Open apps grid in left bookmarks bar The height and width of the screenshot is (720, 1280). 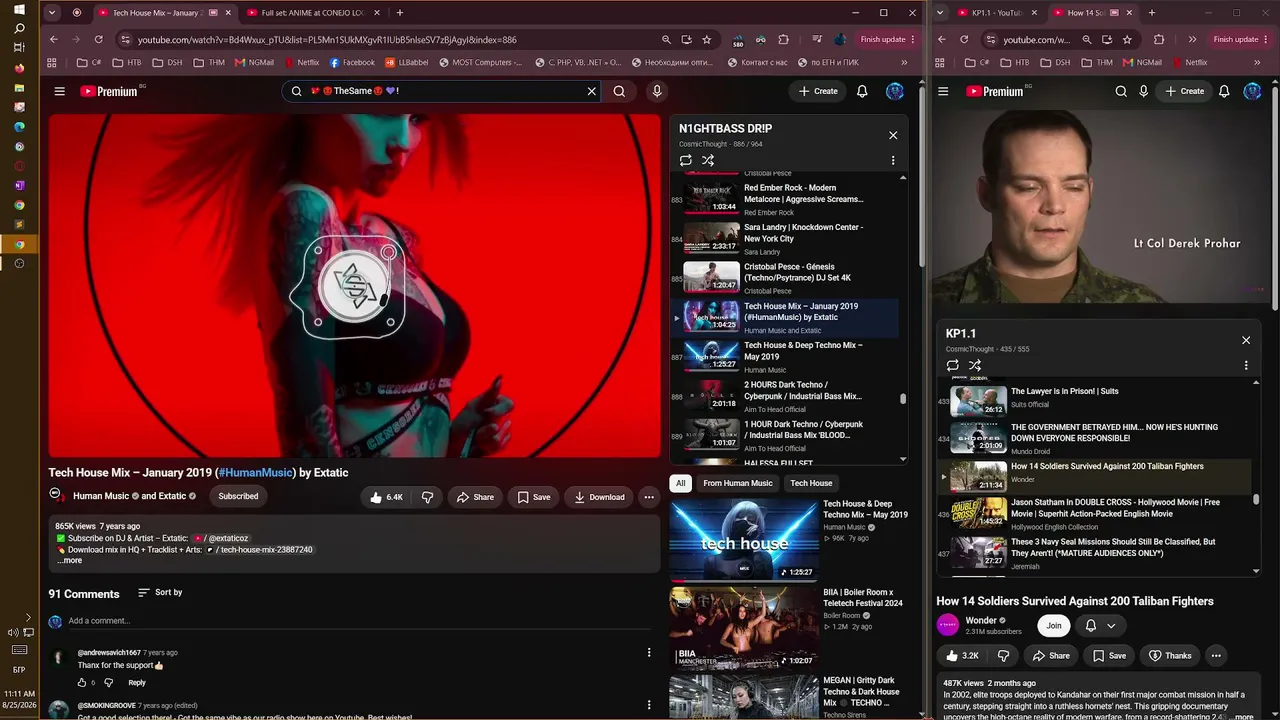tap(52, 62)
